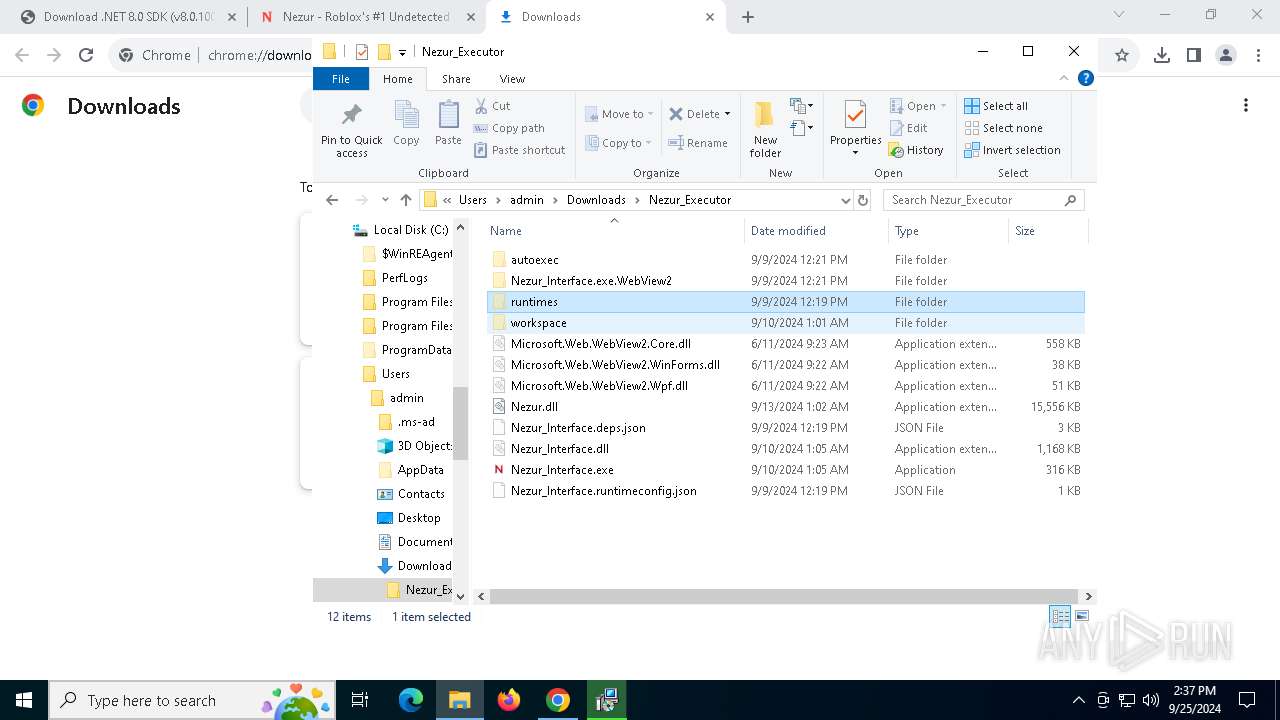Screen dimensions: 1280x720
Task: Select the autoexec folder
Action: (534, 260)
